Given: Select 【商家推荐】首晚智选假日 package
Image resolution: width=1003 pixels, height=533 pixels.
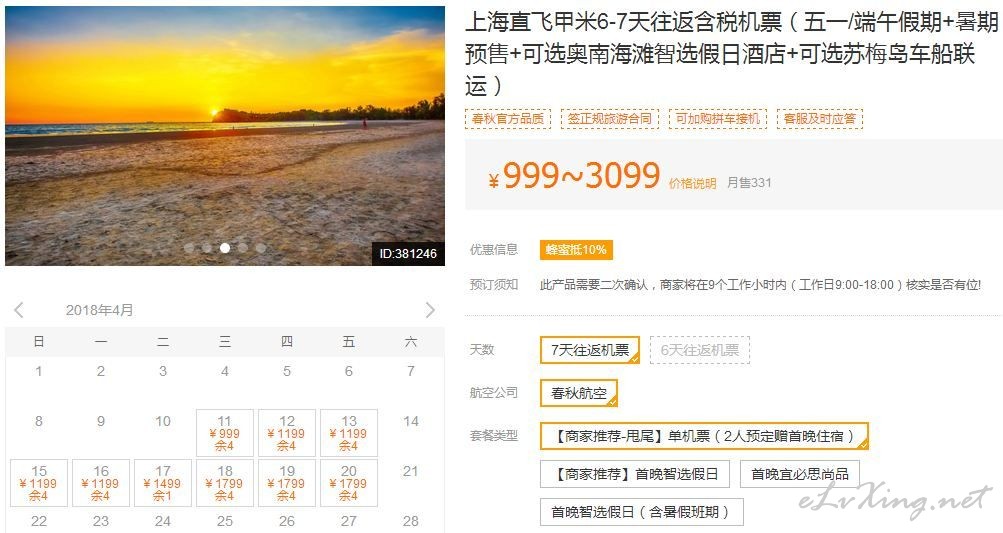Looking at the screenshot, I should pyautogui.click(x=636, y=474).
